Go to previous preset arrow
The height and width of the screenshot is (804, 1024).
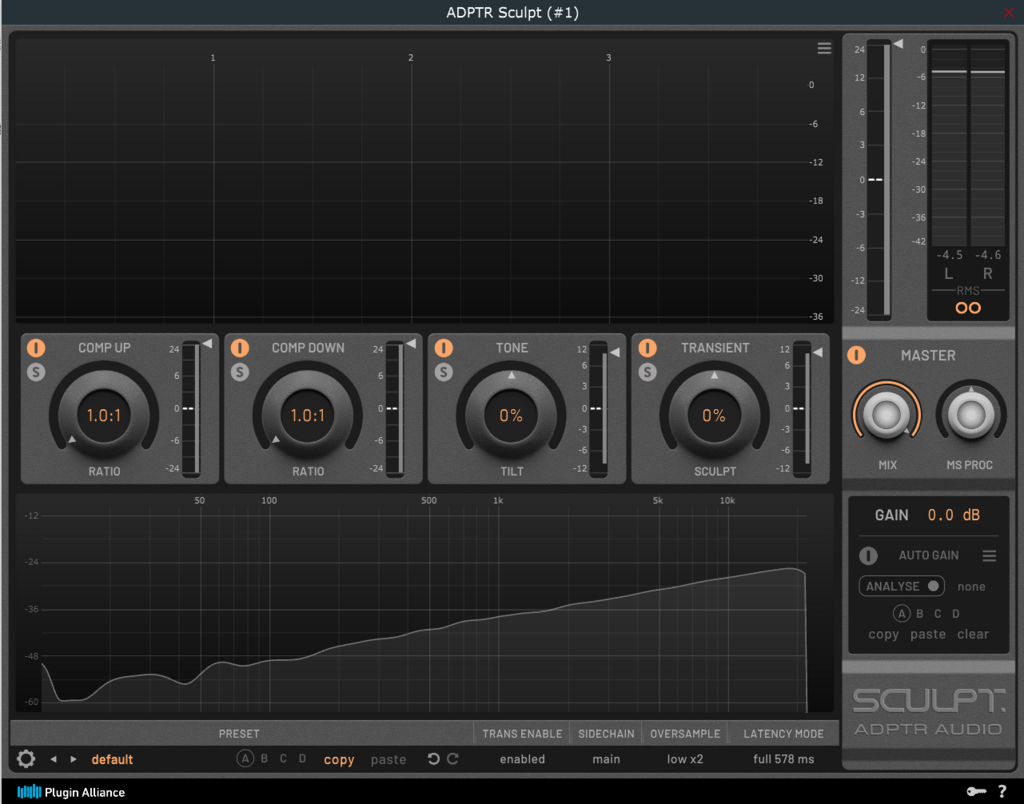point(54,759)
